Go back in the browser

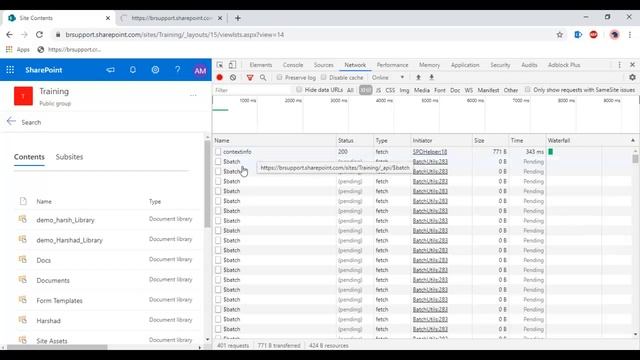(x=9, y=35)
